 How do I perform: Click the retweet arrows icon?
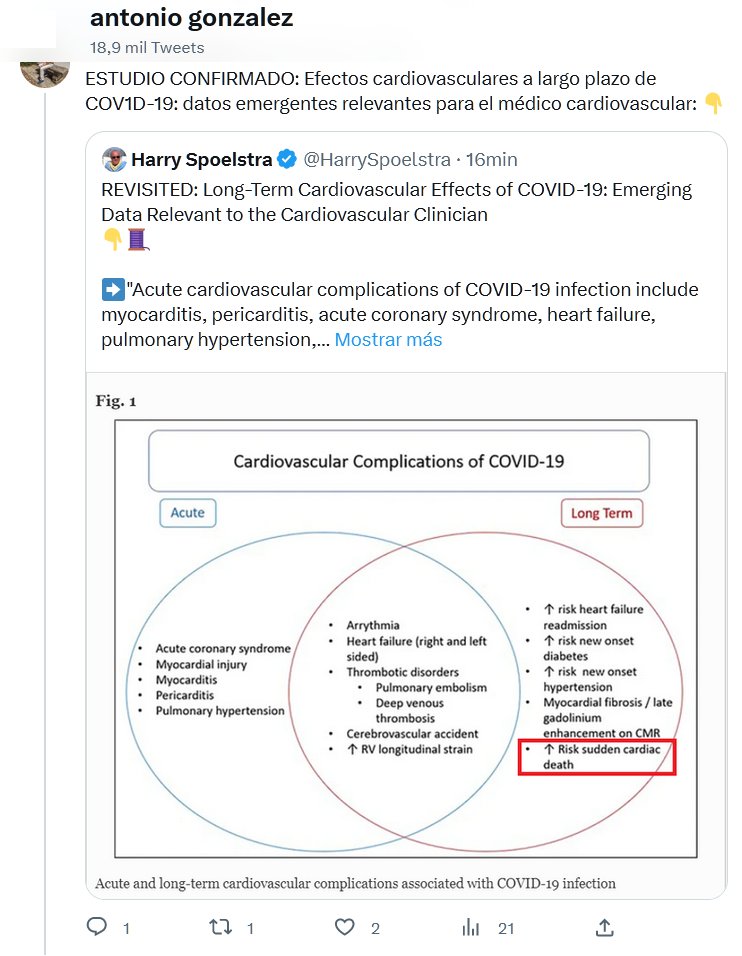(x=220, y=927)
